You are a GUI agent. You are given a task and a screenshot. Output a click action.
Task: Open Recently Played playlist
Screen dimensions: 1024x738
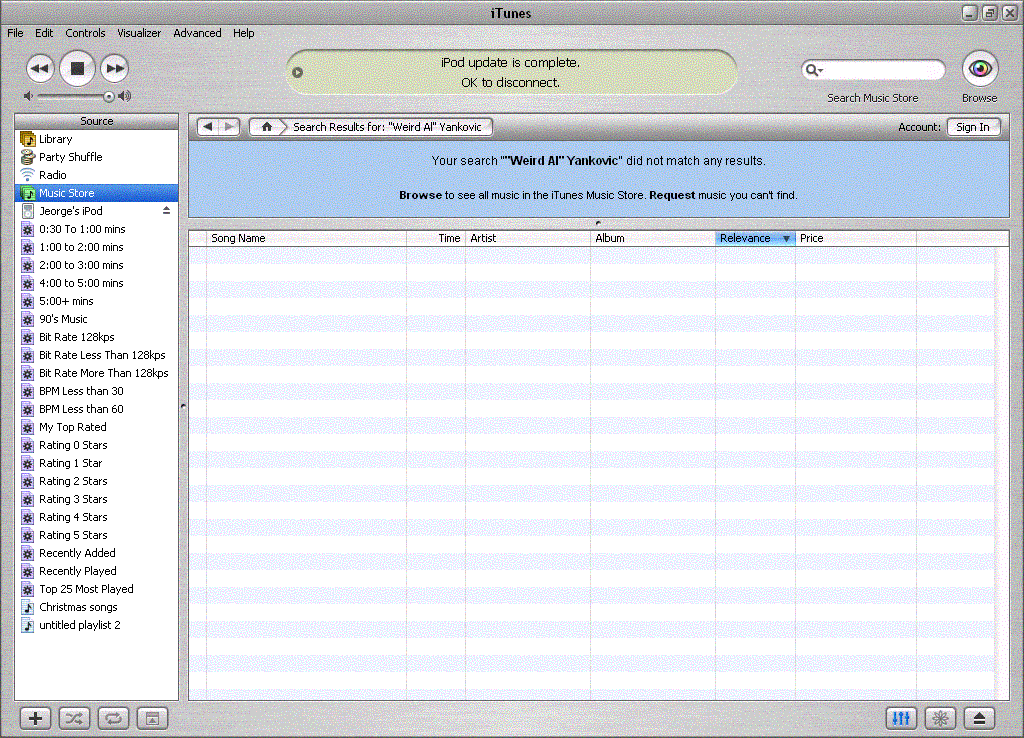click(x=97, y=571)
